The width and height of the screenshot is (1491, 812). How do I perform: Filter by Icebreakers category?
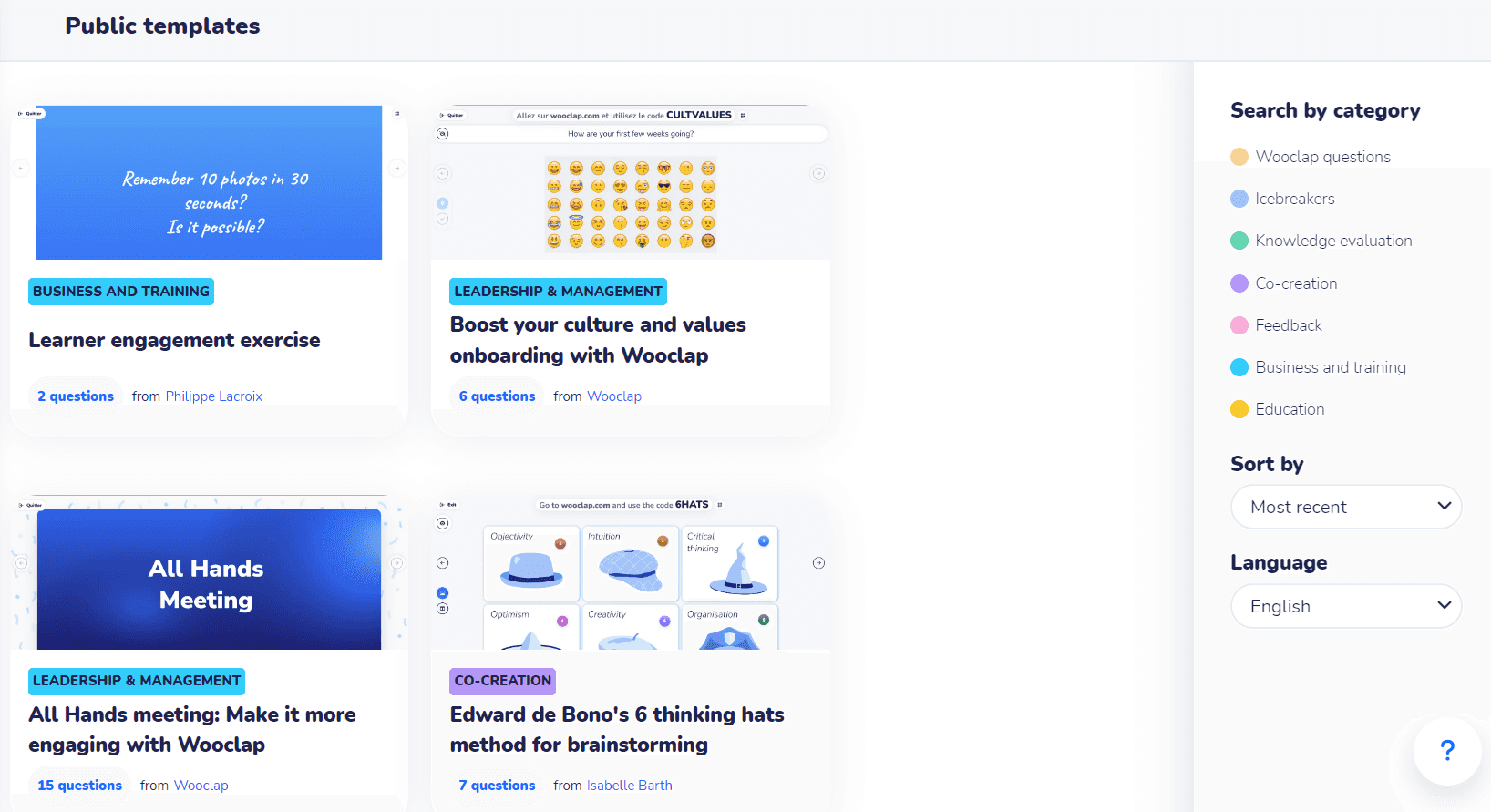pyautogui.click(x=1282, y=199)
